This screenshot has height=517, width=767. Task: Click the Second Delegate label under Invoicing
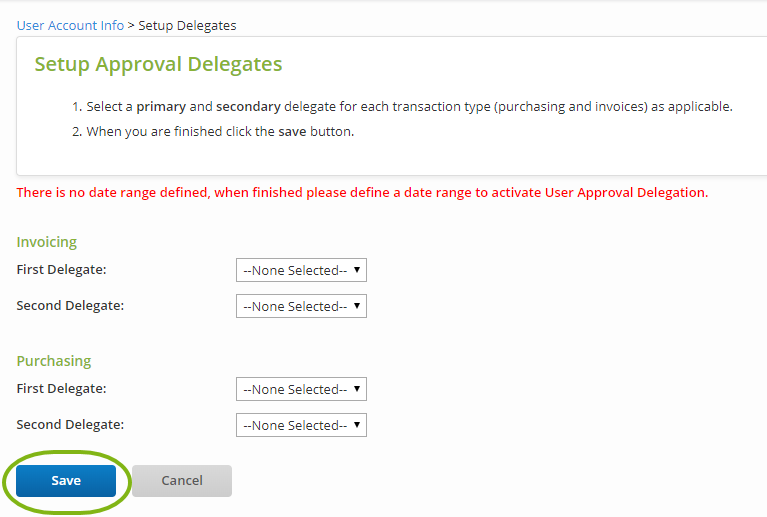(70, 306)
